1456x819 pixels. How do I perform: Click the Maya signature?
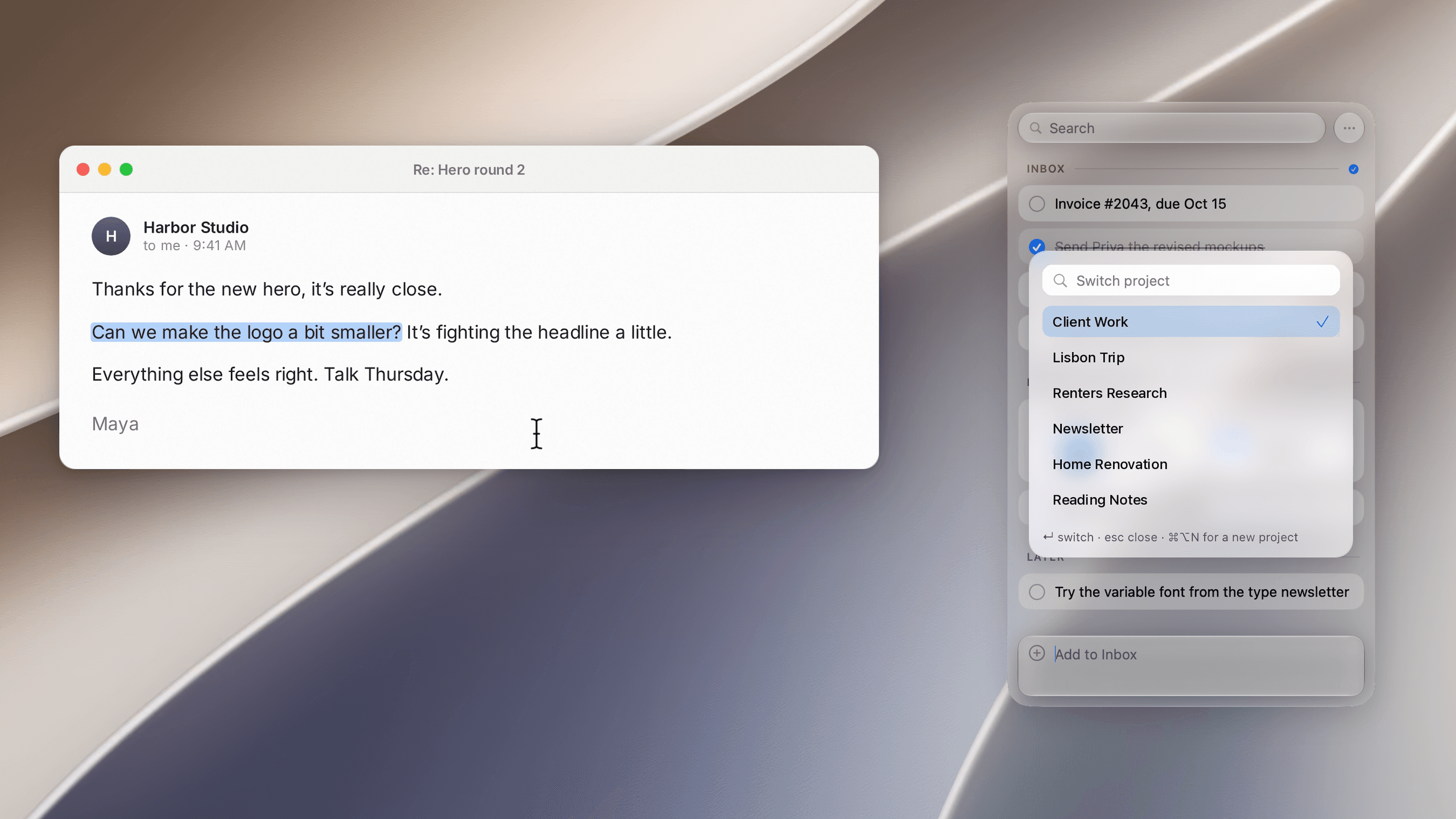(x=115, y=424)
